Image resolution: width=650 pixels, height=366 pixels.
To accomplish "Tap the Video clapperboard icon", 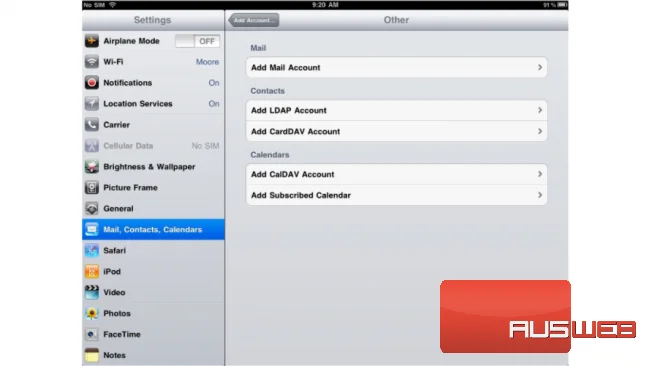I will (x=92, y=292).
